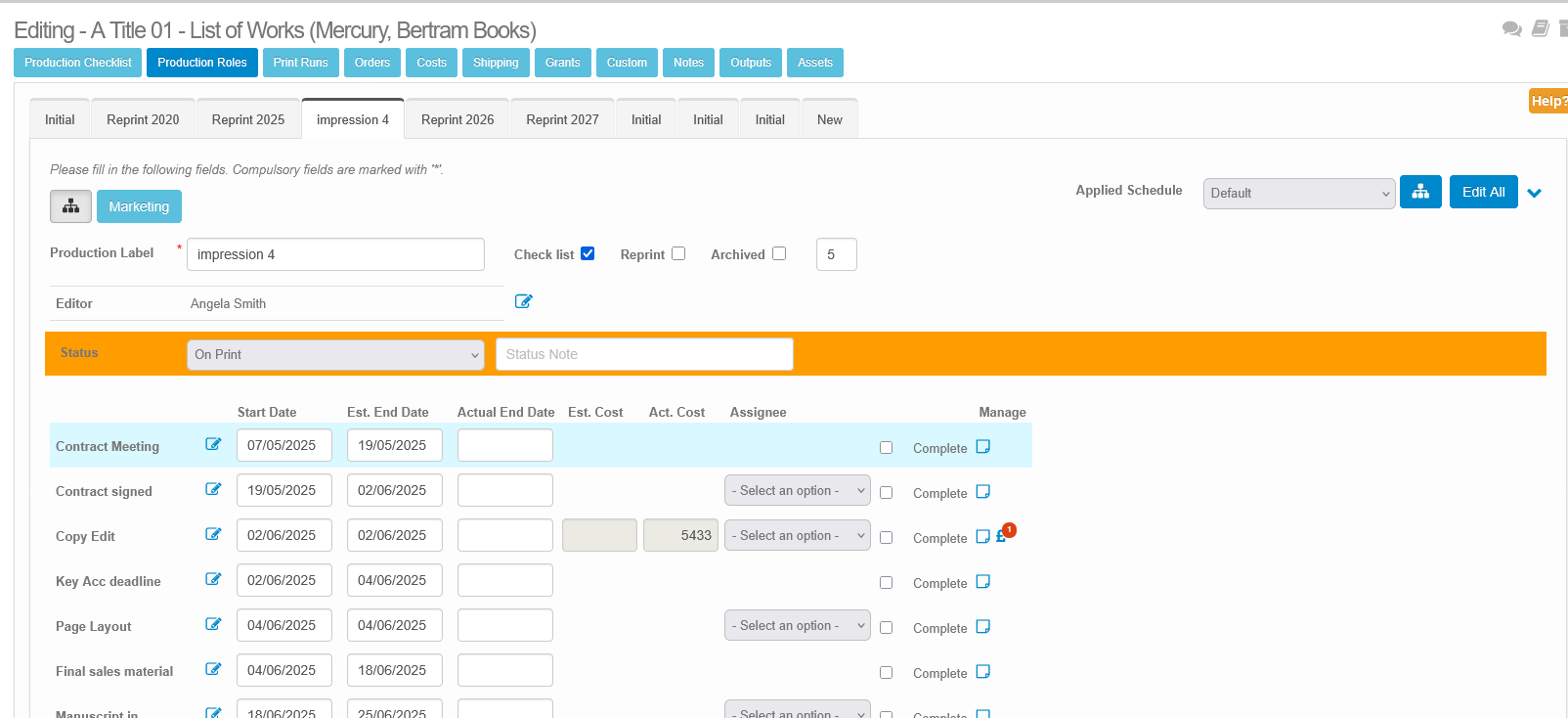1568x718 pixels.
Task: Open the Print Runs section
Action: (x=300, y=63)
